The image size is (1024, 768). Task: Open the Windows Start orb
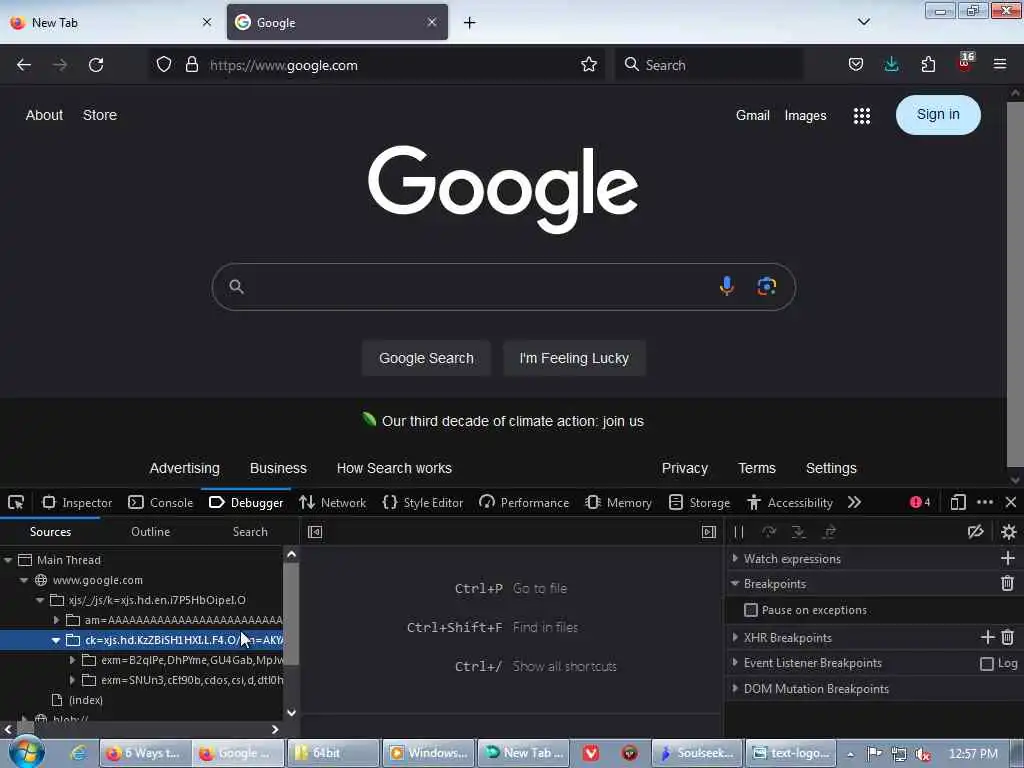(25, 752)
